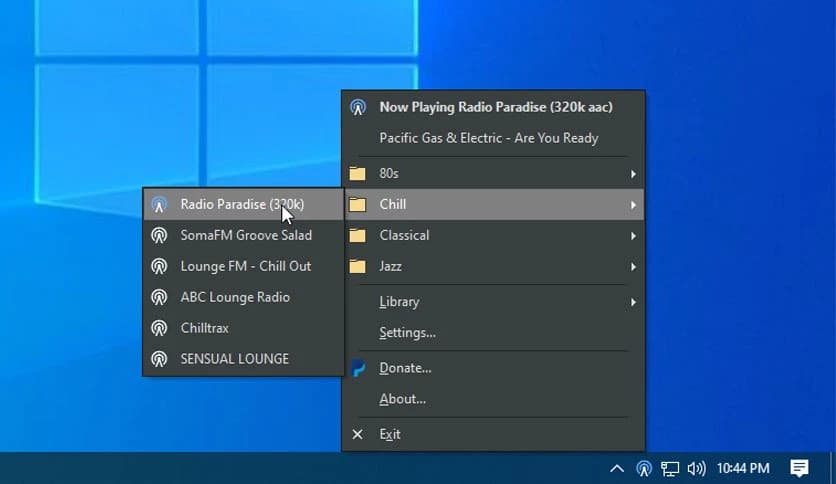Click the X icon beside Exit
The width and height of the screenshot is (836, 484).
[358, 434]
